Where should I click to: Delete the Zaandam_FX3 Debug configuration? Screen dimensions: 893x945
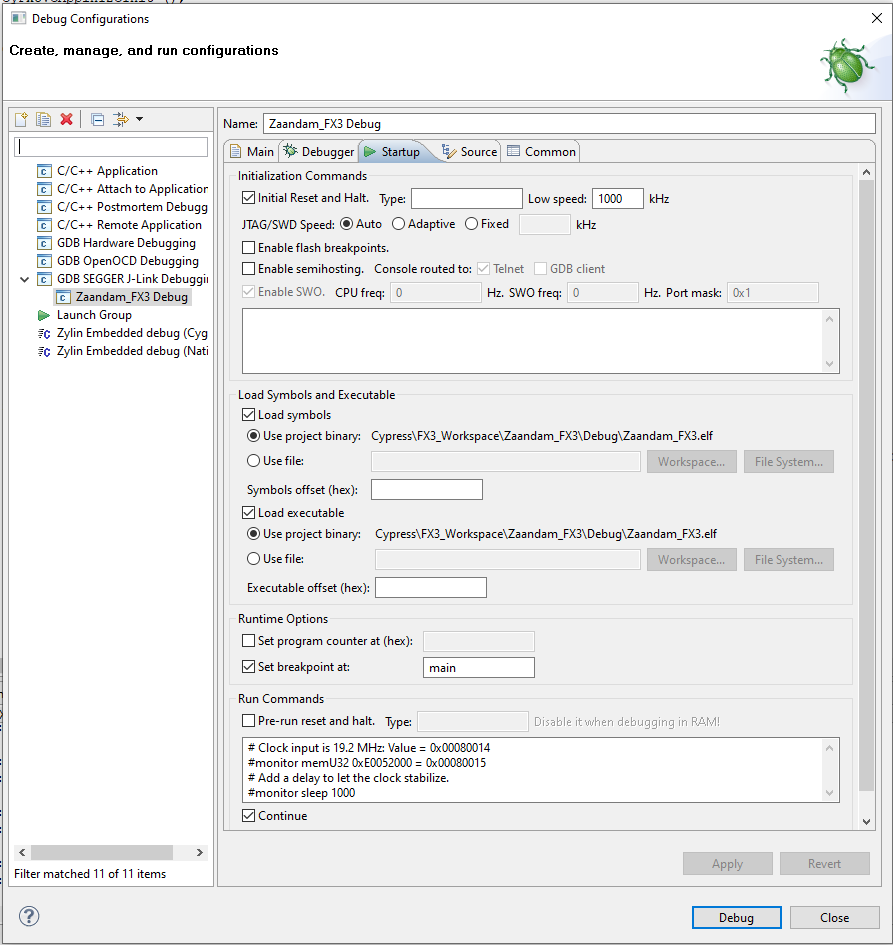click(x=66, y=119)
